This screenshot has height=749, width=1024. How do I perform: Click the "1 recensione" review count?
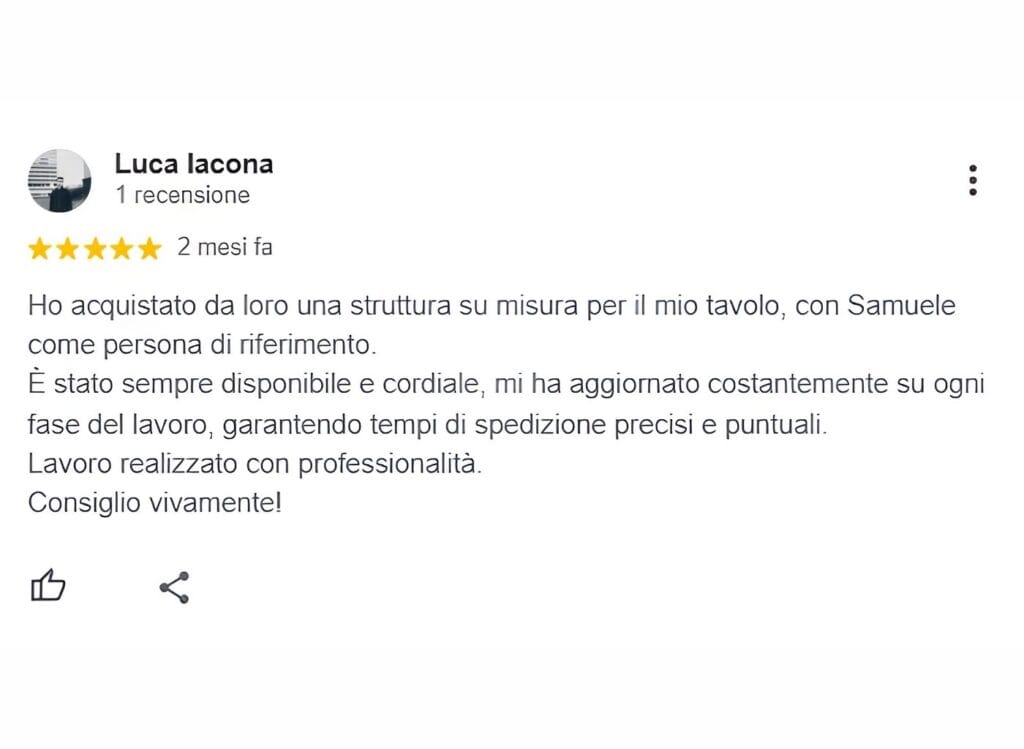point(182,194)
